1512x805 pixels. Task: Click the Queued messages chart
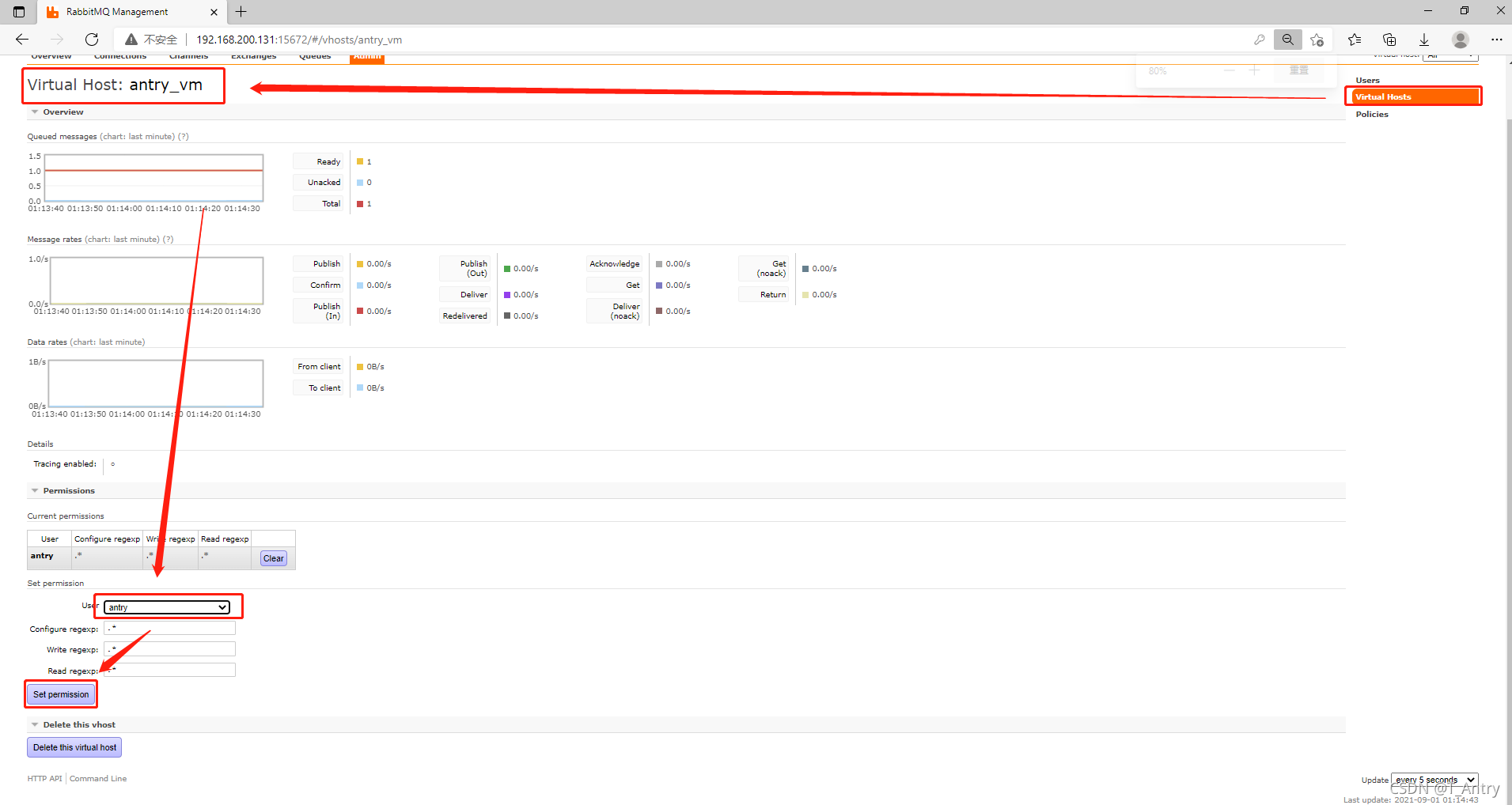153,178
